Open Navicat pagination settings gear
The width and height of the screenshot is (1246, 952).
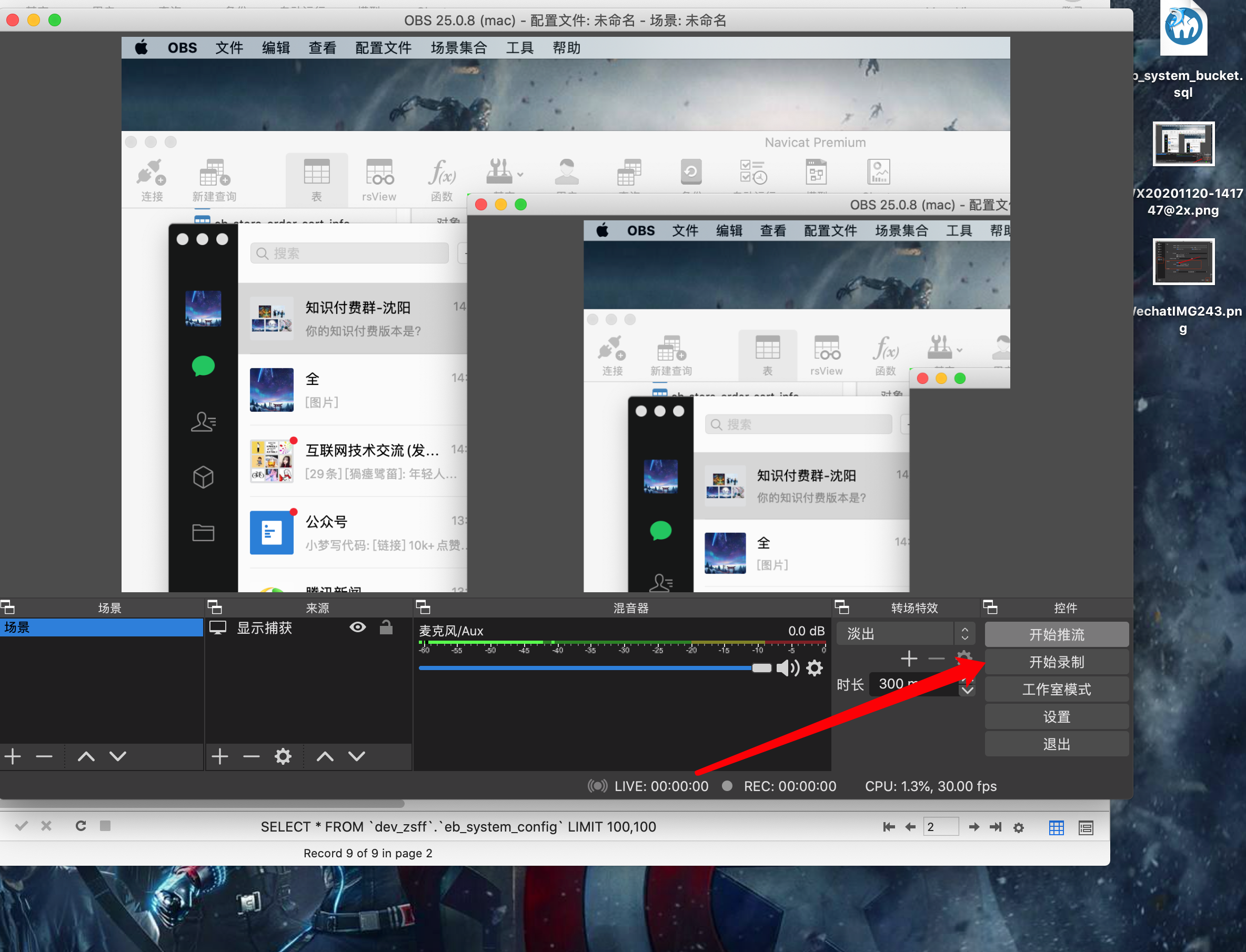1019,828
